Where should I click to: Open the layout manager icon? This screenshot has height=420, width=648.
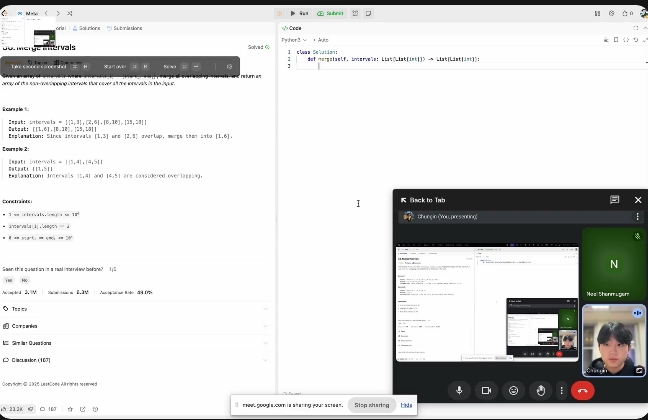point(597,14)
